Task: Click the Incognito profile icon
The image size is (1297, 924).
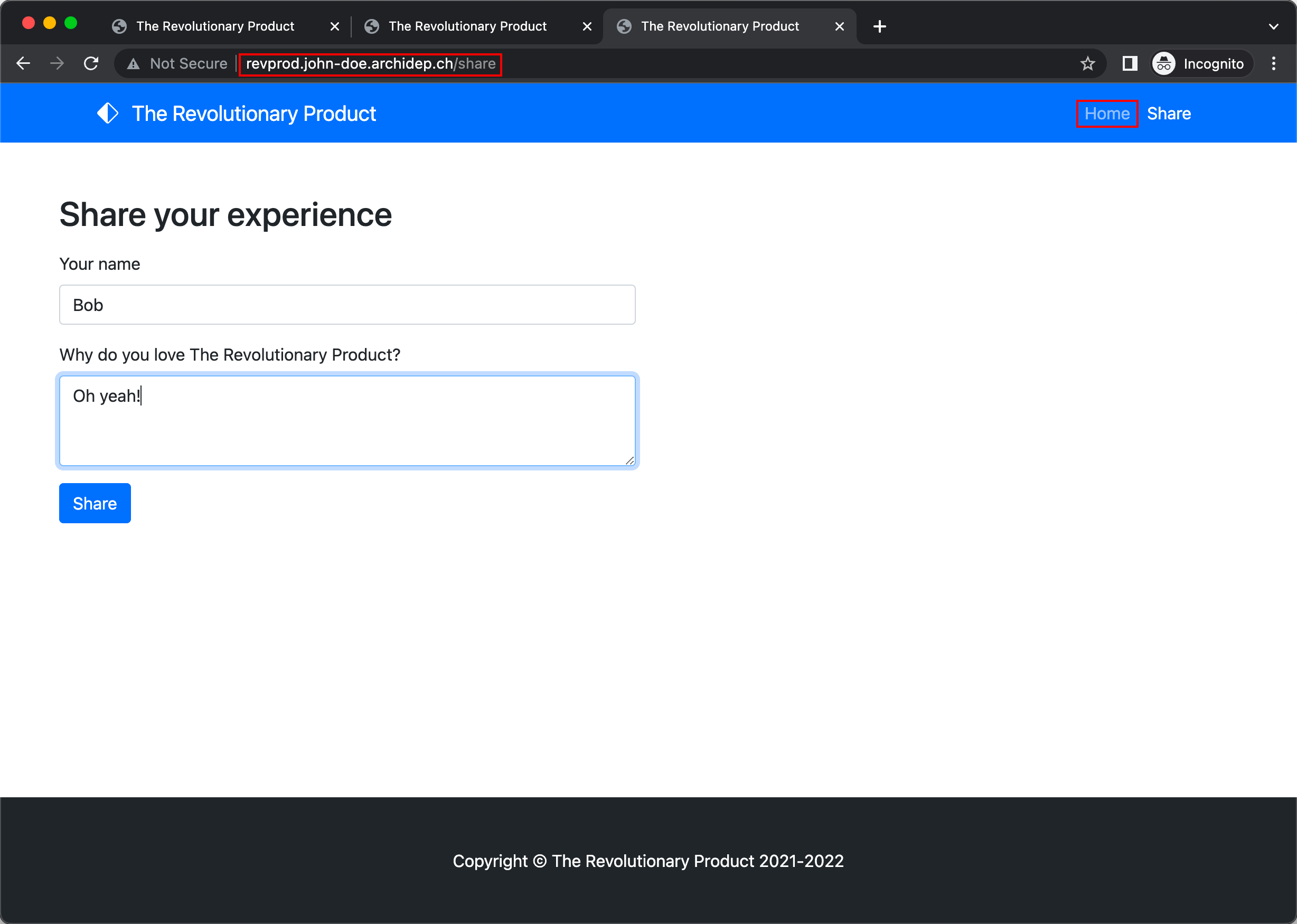Action: 1163,63
